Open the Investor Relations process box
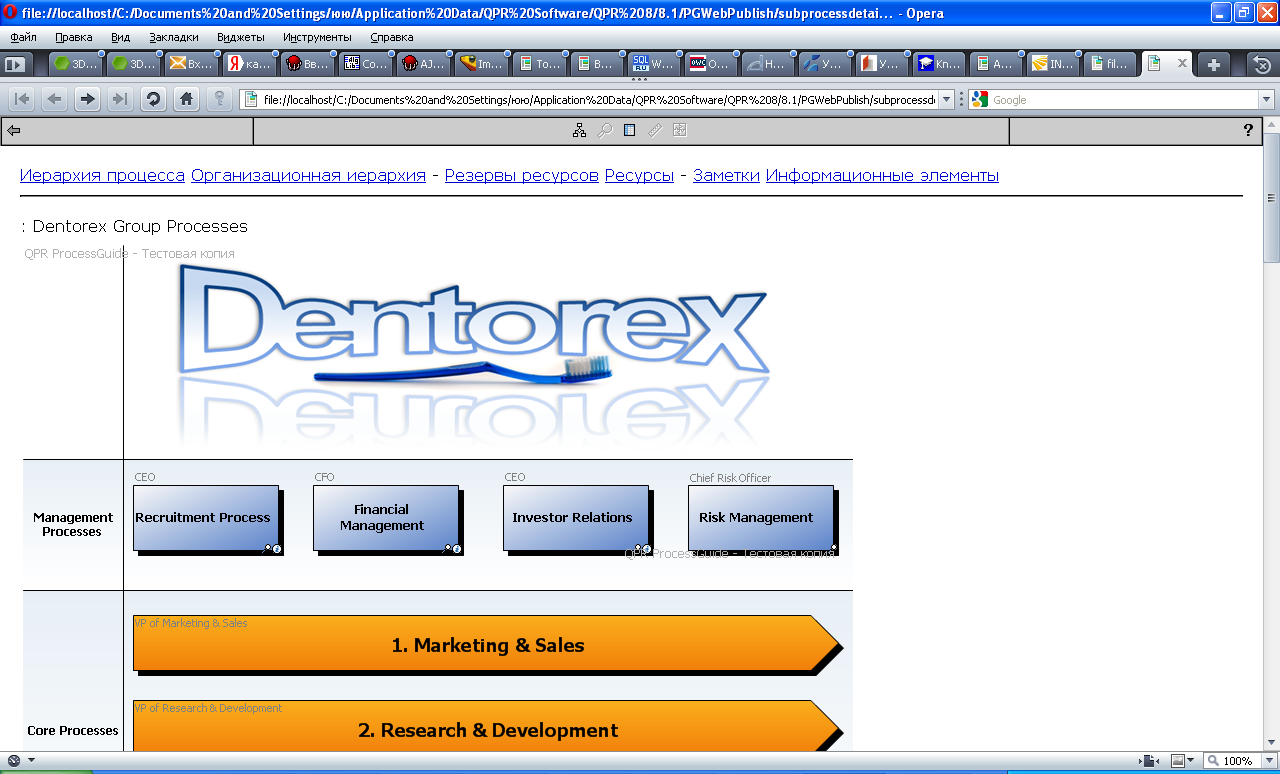1280x774 pixels. [x=576, y=518]
